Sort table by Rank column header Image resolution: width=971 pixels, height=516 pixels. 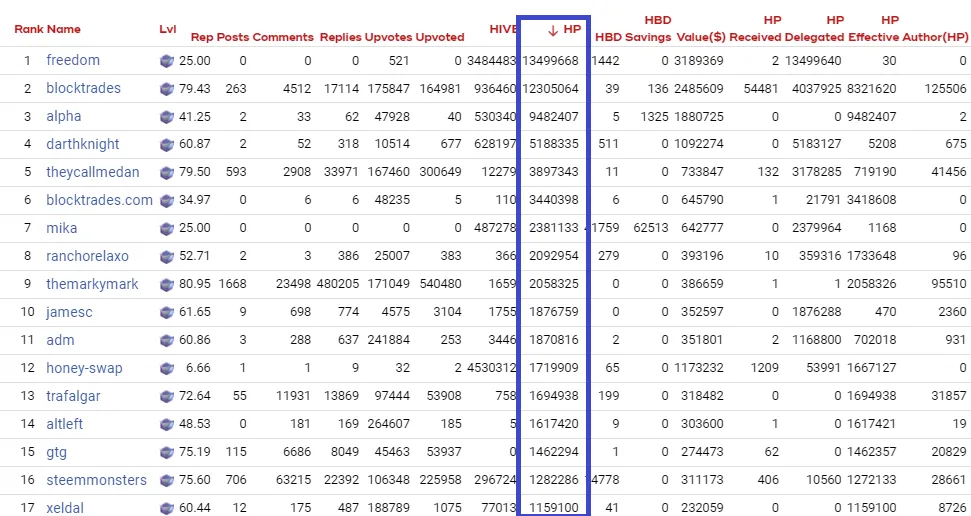29,29
